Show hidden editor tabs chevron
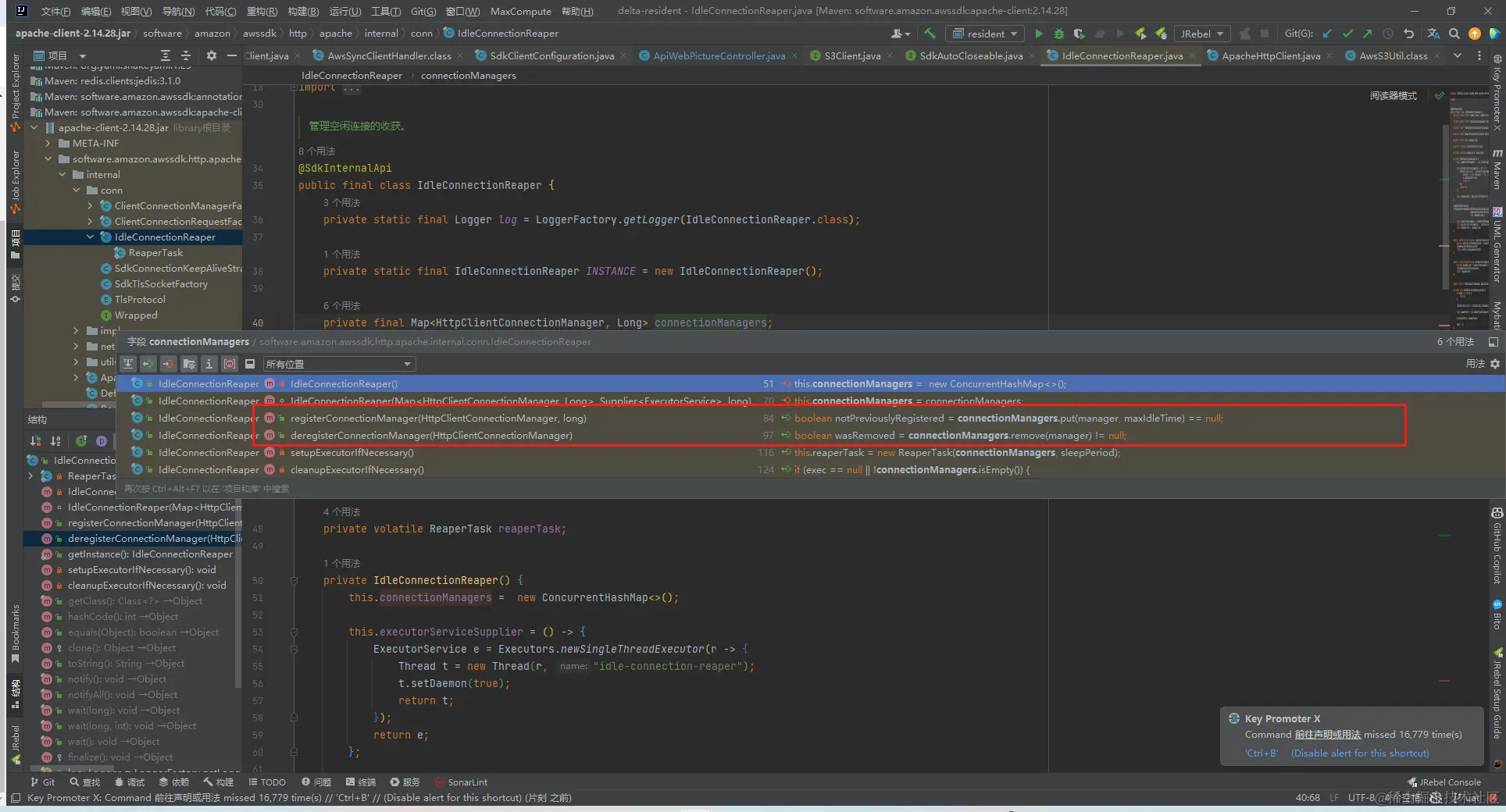The width and height of the screenshot is (1506, 812). [1458, 56]
